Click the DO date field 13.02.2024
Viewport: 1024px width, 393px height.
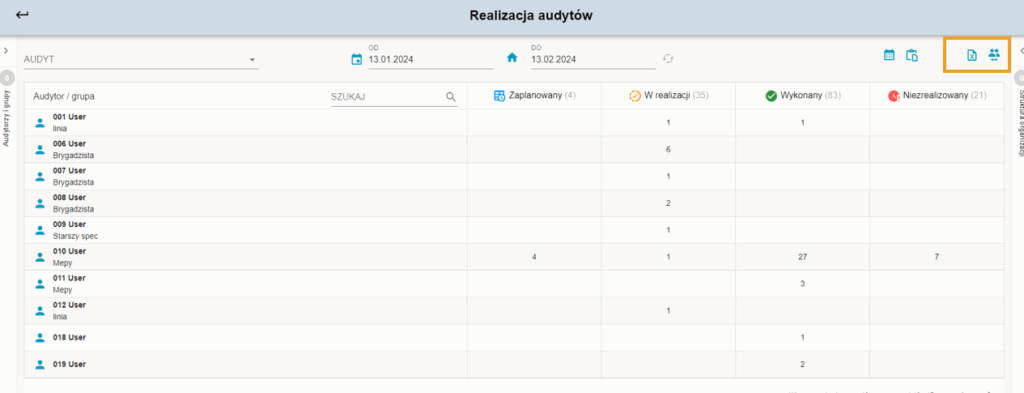click(x=592, y=59)
